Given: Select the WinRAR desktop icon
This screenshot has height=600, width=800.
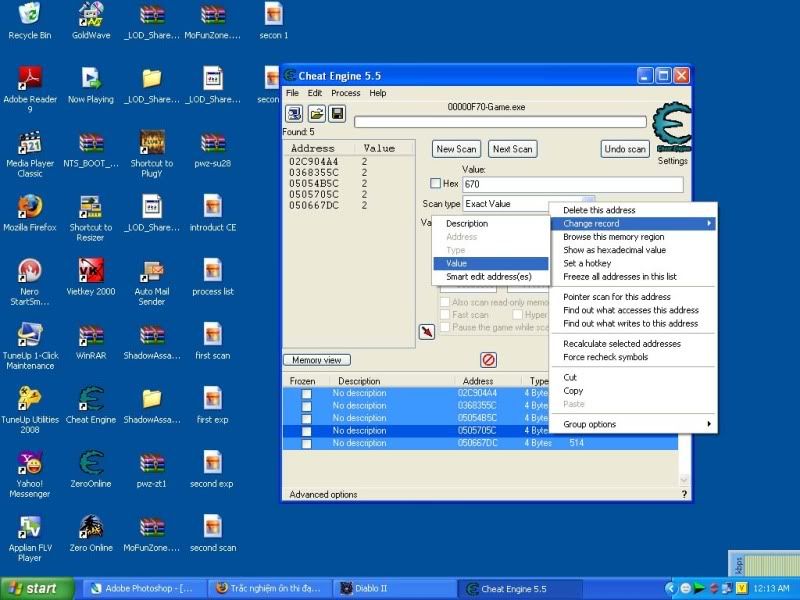Looking at the screenshot, I should (x=91, y=341).
